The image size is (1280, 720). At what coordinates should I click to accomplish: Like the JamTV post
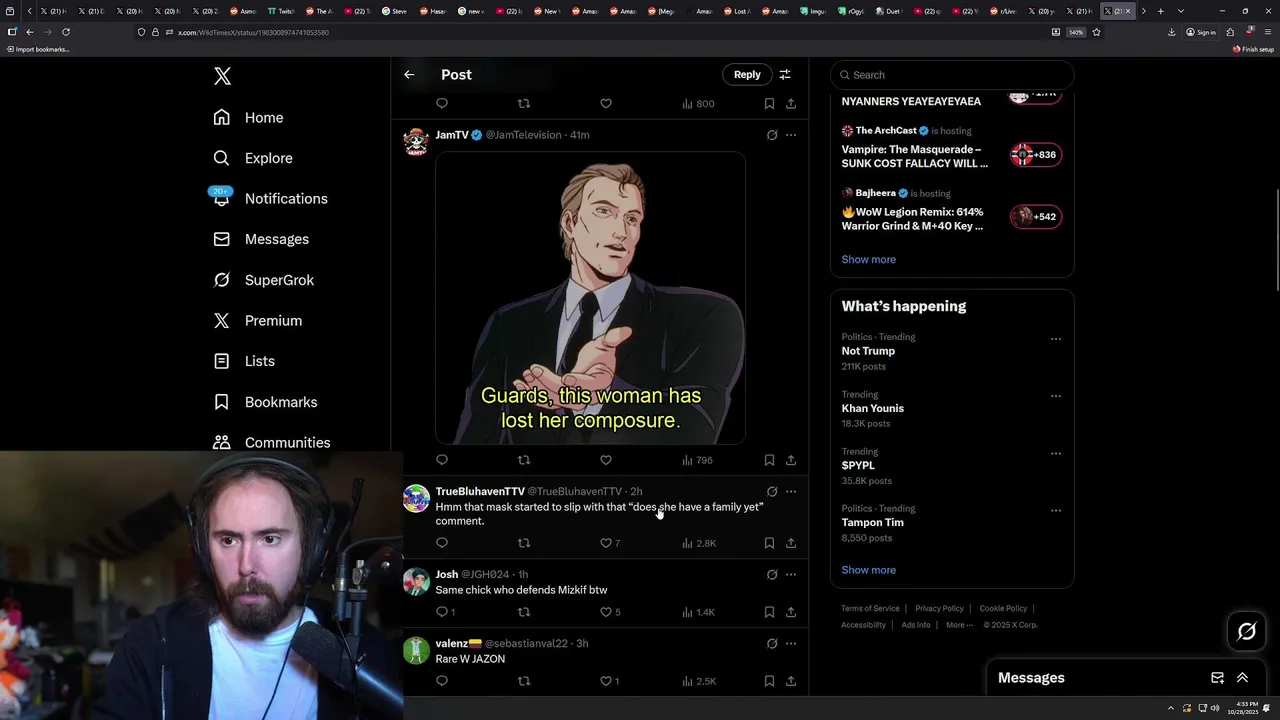(606, 460)
